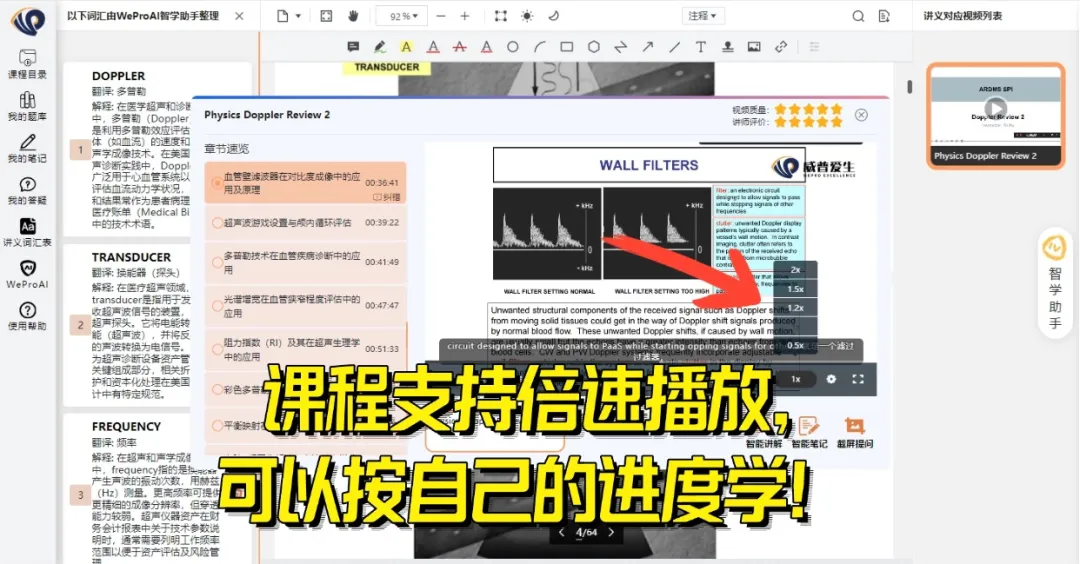The width and height of the screenshot is (1080, 564).
Task: Select the hand pan tool
Action: click(x=354, y=16)
